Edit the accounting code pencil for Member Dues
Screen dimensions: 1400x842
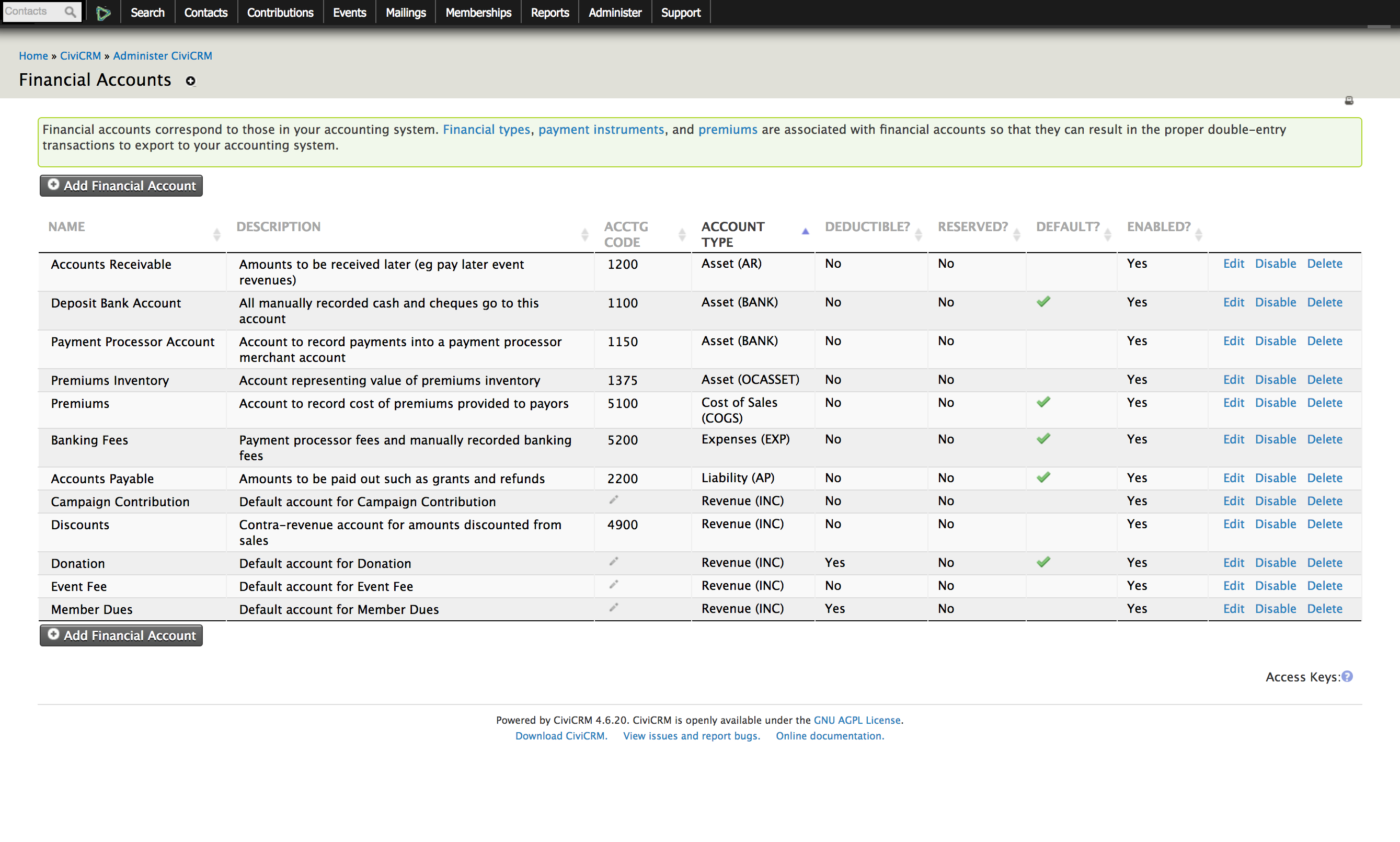[614, 608]
